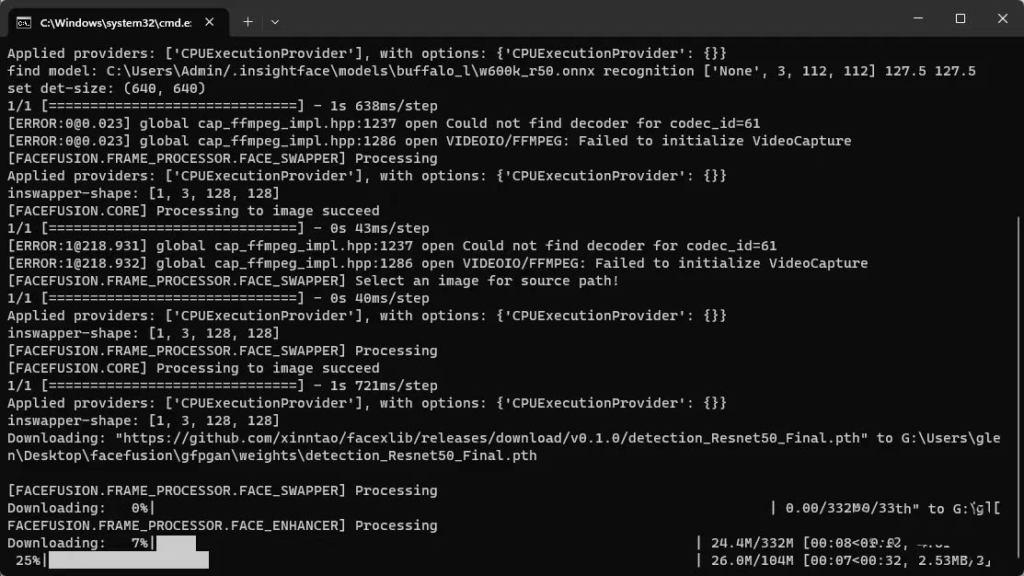1024x576 pixels.
Task: Open a new terminal tab
Action: tap(248, 21)
